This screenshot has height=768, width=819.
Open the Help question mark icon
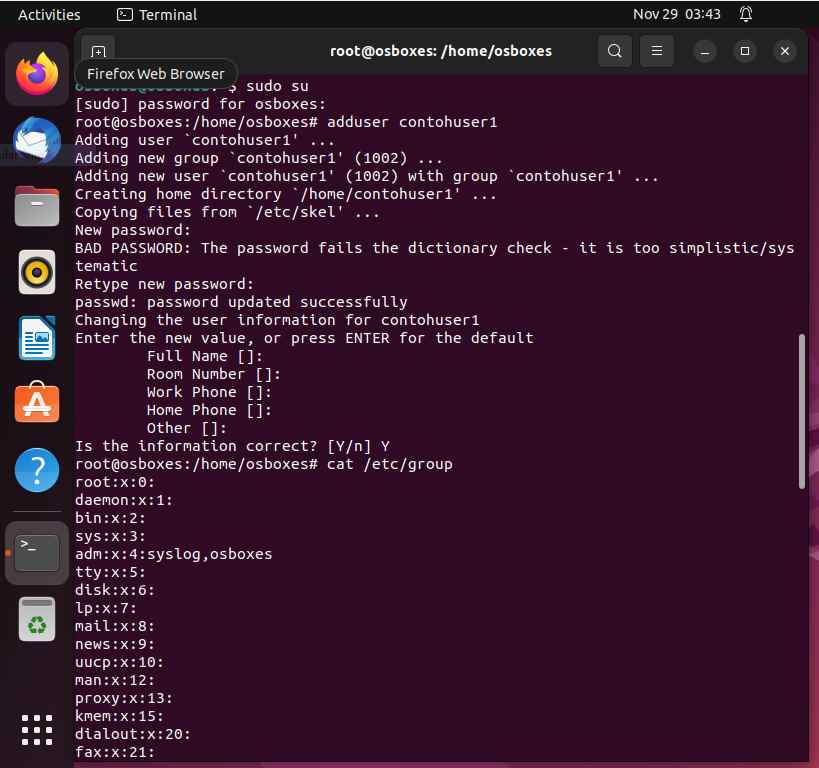click(37, 470)
